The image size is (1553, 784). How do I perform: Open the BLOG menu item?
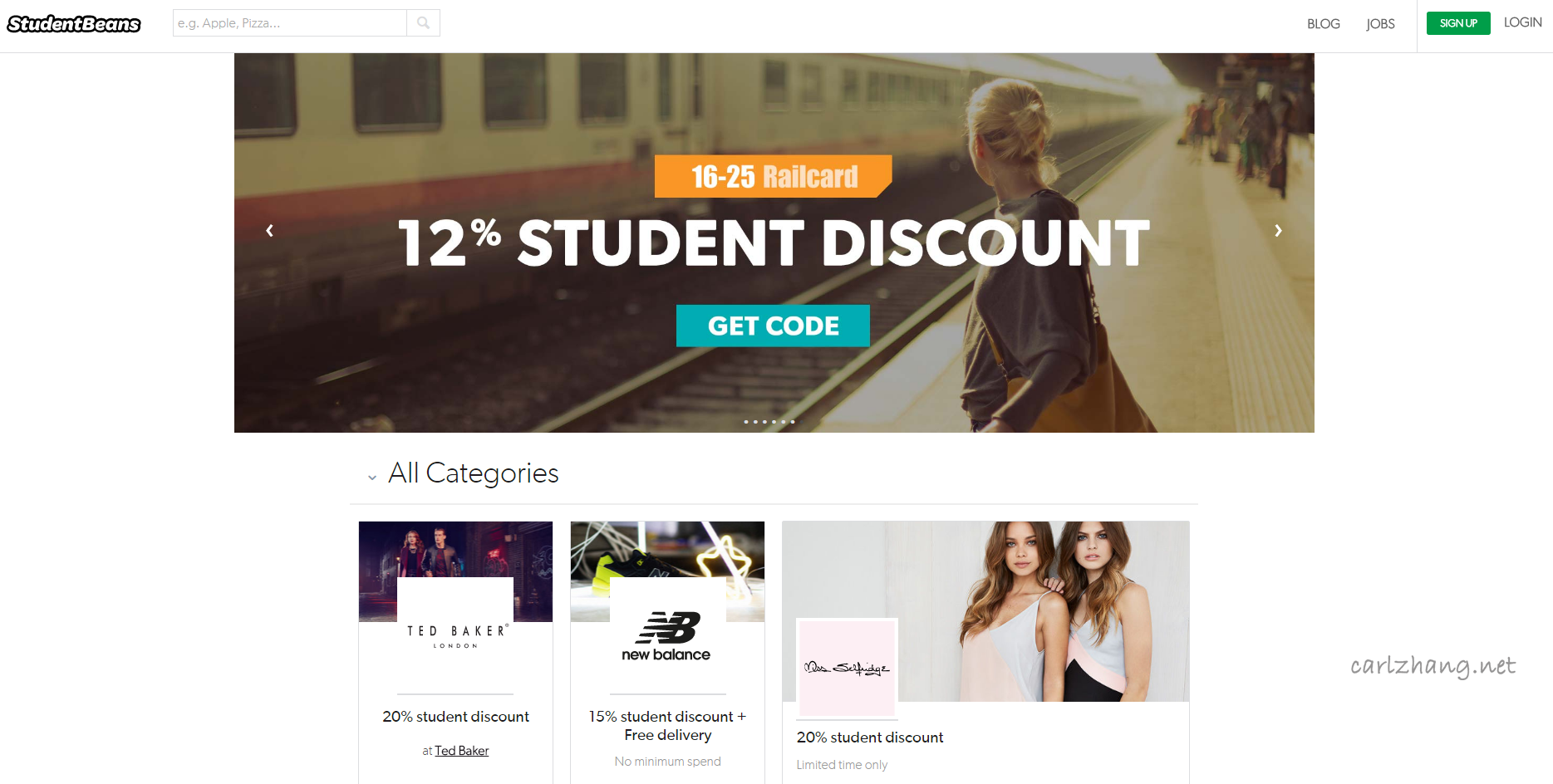[x=1324, y=24]
